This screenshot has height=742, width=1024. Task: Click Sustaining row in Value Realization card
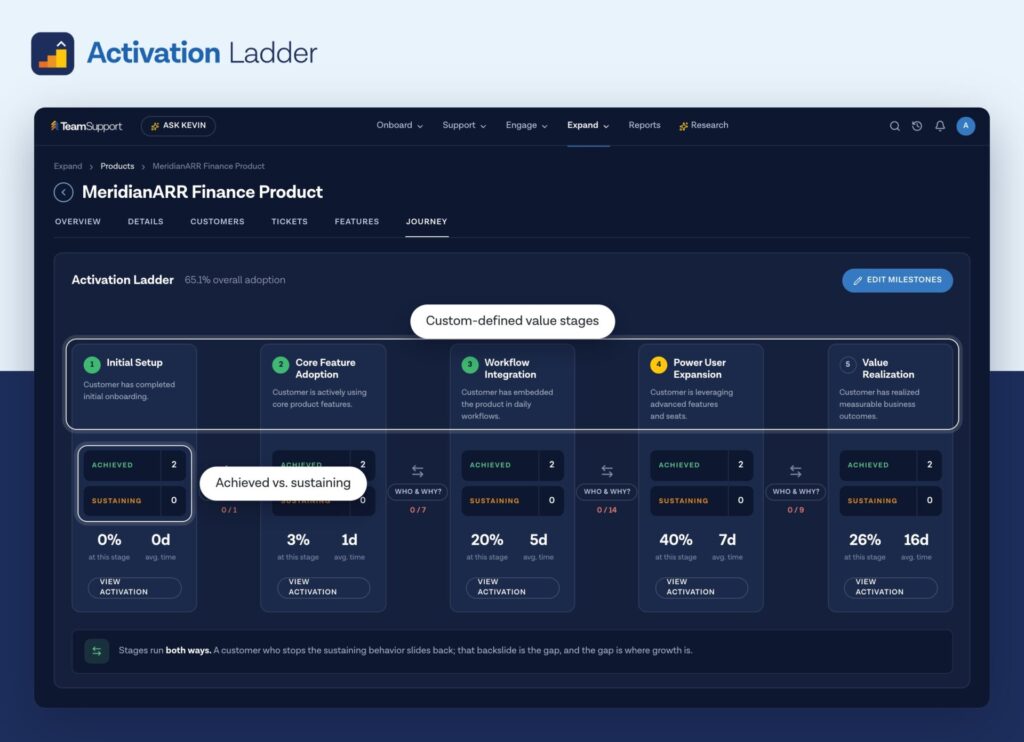click(x=891, y=500)
